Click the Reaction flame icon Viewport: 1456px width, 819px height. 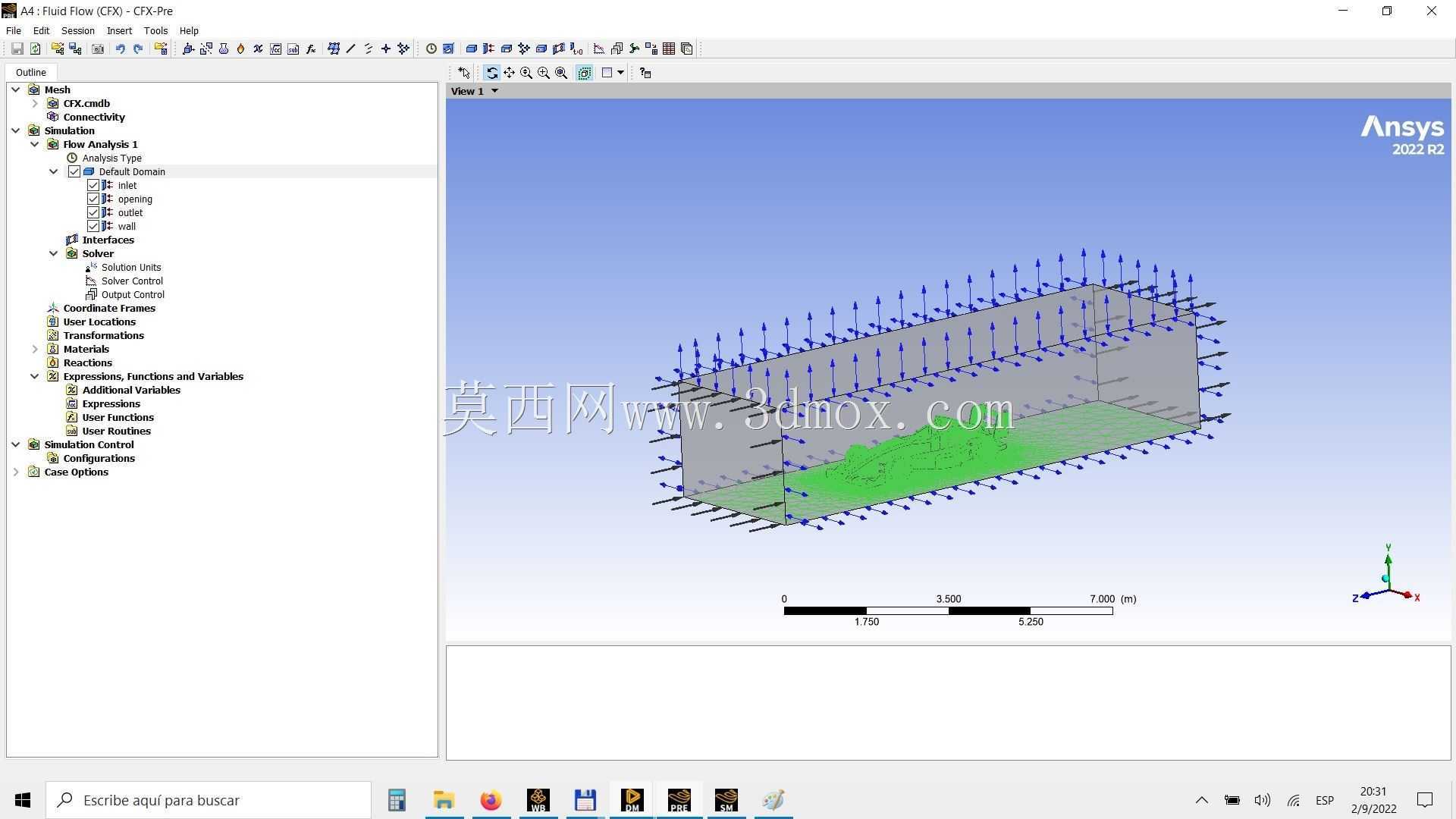coord(241,49)
